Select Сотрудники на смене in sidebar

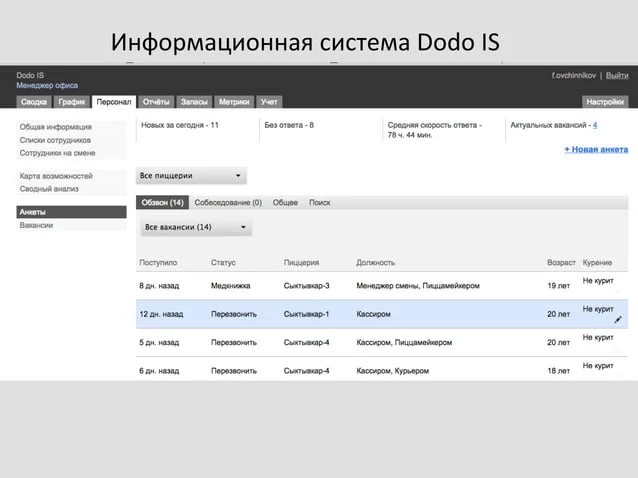coord(57,153)
